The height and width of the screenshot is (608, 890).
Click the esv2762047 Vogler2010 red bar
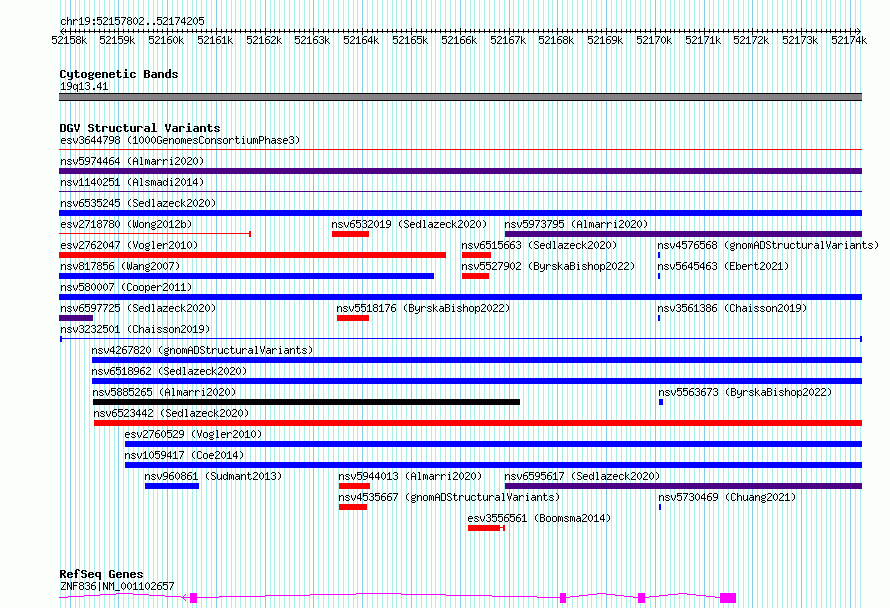pos(253,255)
